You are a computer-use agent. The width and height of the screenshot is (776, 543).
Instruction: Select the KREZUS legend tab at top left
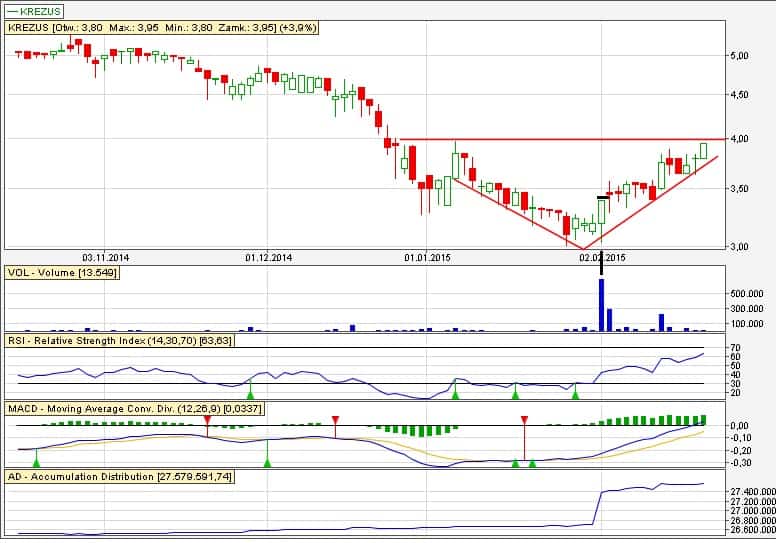click(34, 11)
